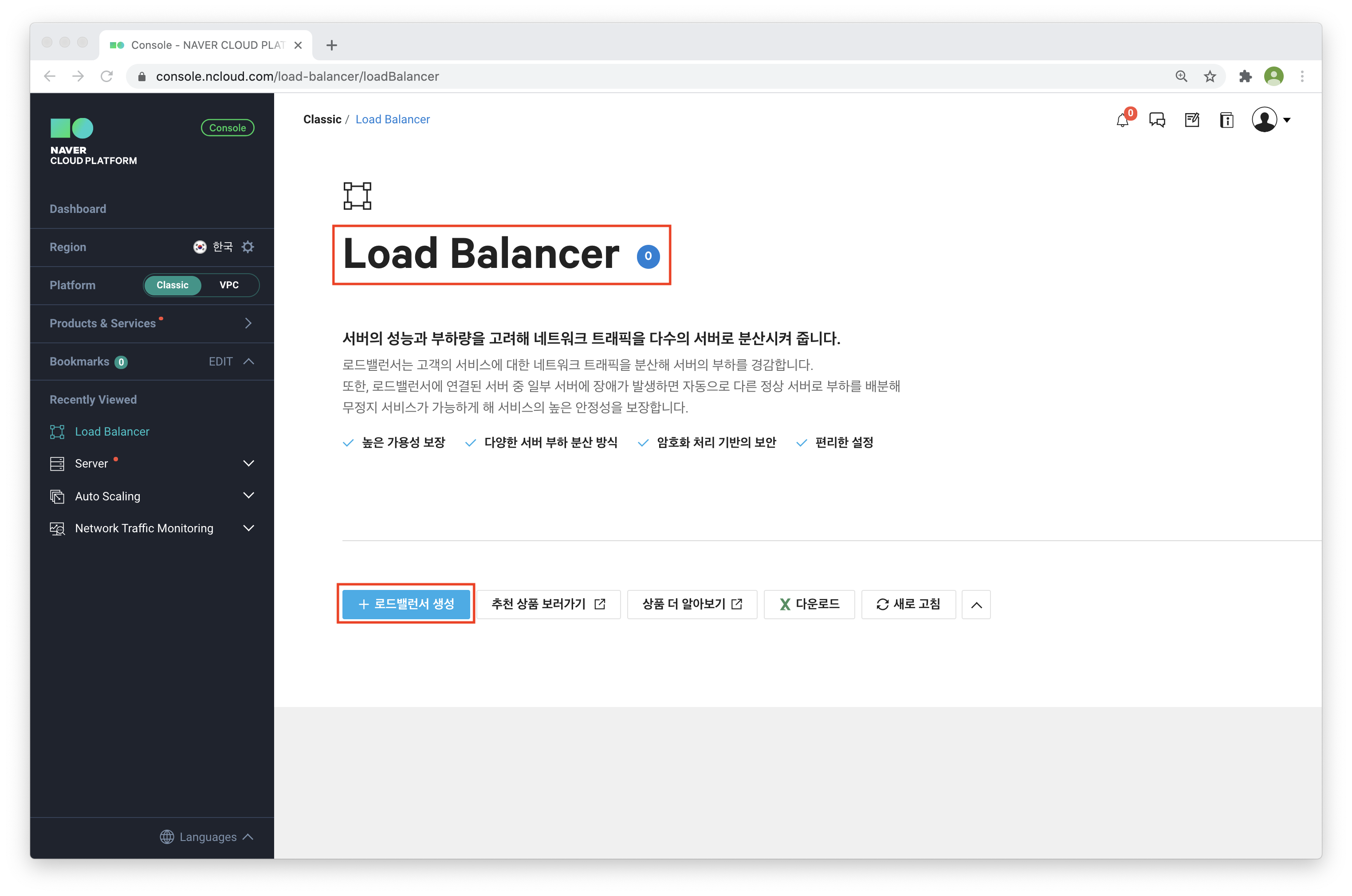The width and height of the screenshot is (1352, 896).
Task: Click the 다운로드 Excel button
Action: (x=809, y=604)
